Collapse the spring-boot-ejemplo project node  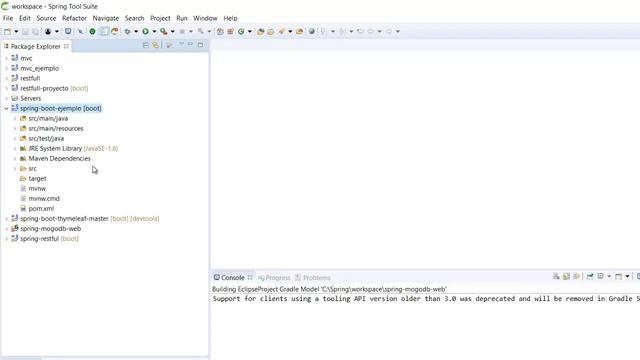point(6,109)
